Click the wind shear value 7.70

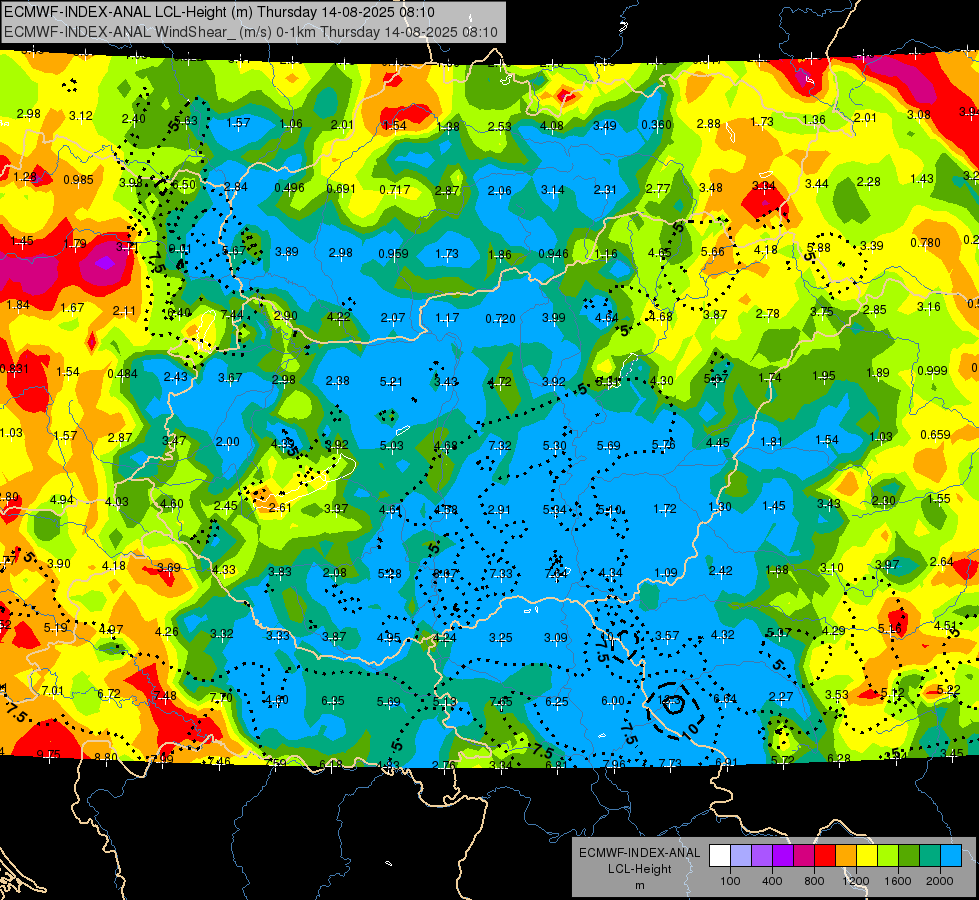coord(221,698)
